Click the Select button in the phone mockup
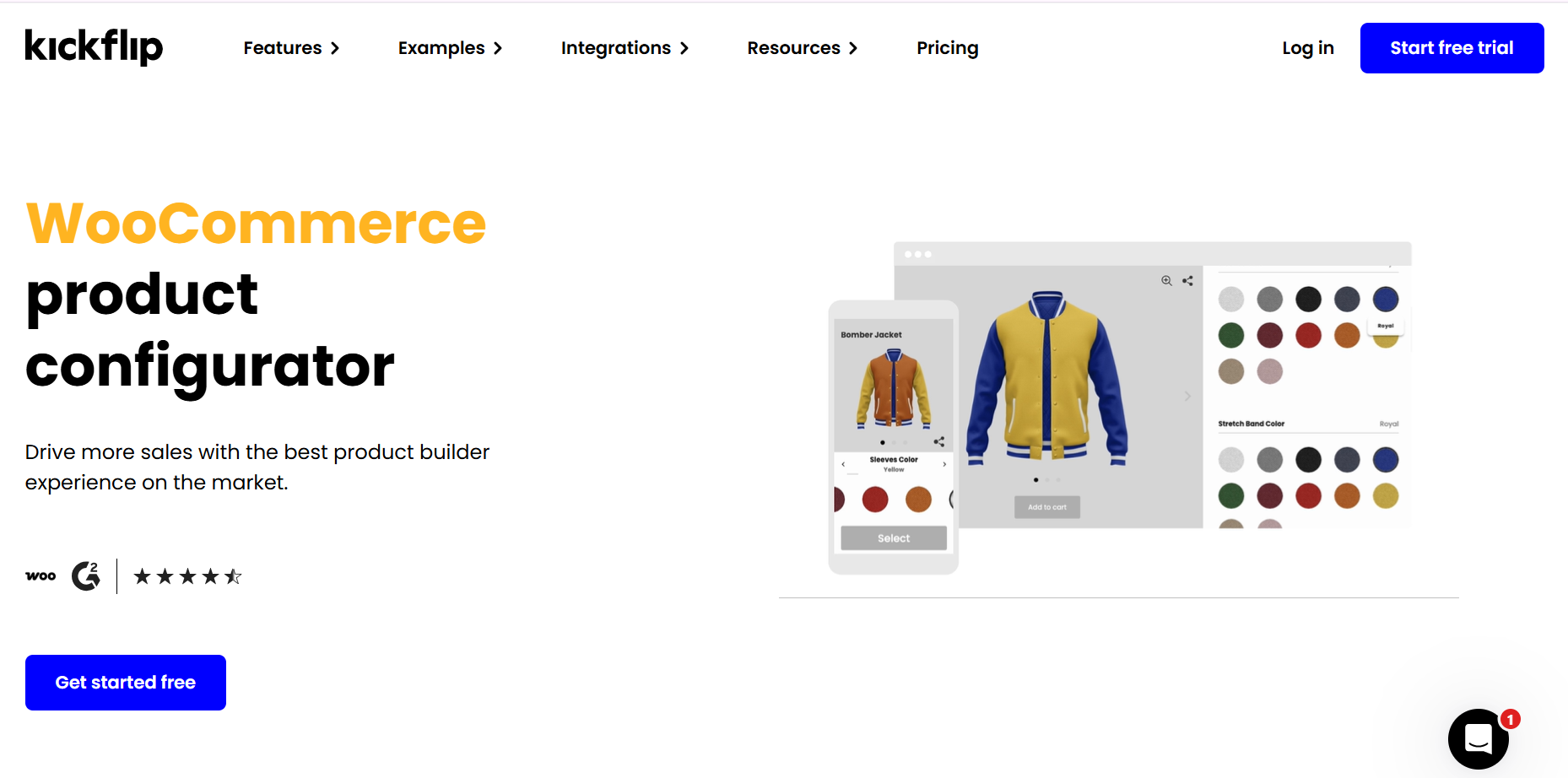Image resolution: width=1568 pixels, height=778 pixels. tap(894, 538)
